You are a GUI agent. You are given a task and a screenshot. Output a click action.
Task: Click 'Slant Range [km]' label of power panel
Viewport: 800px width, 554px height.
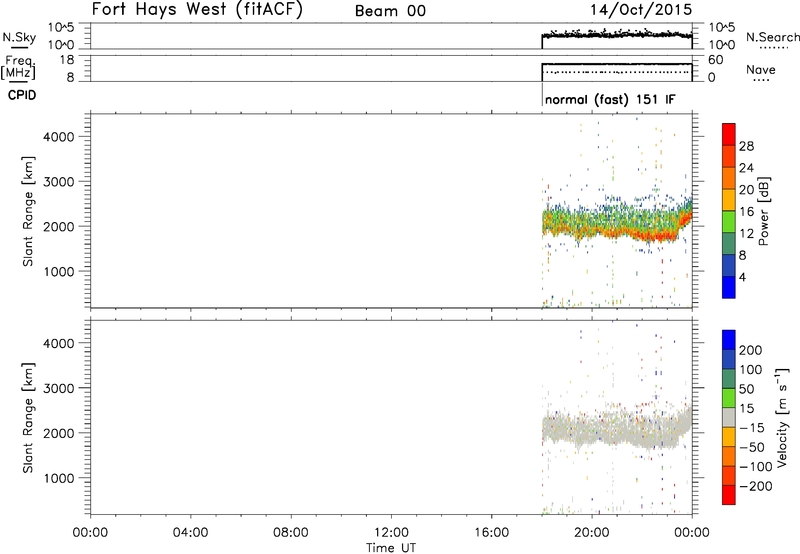coord(28,211)
